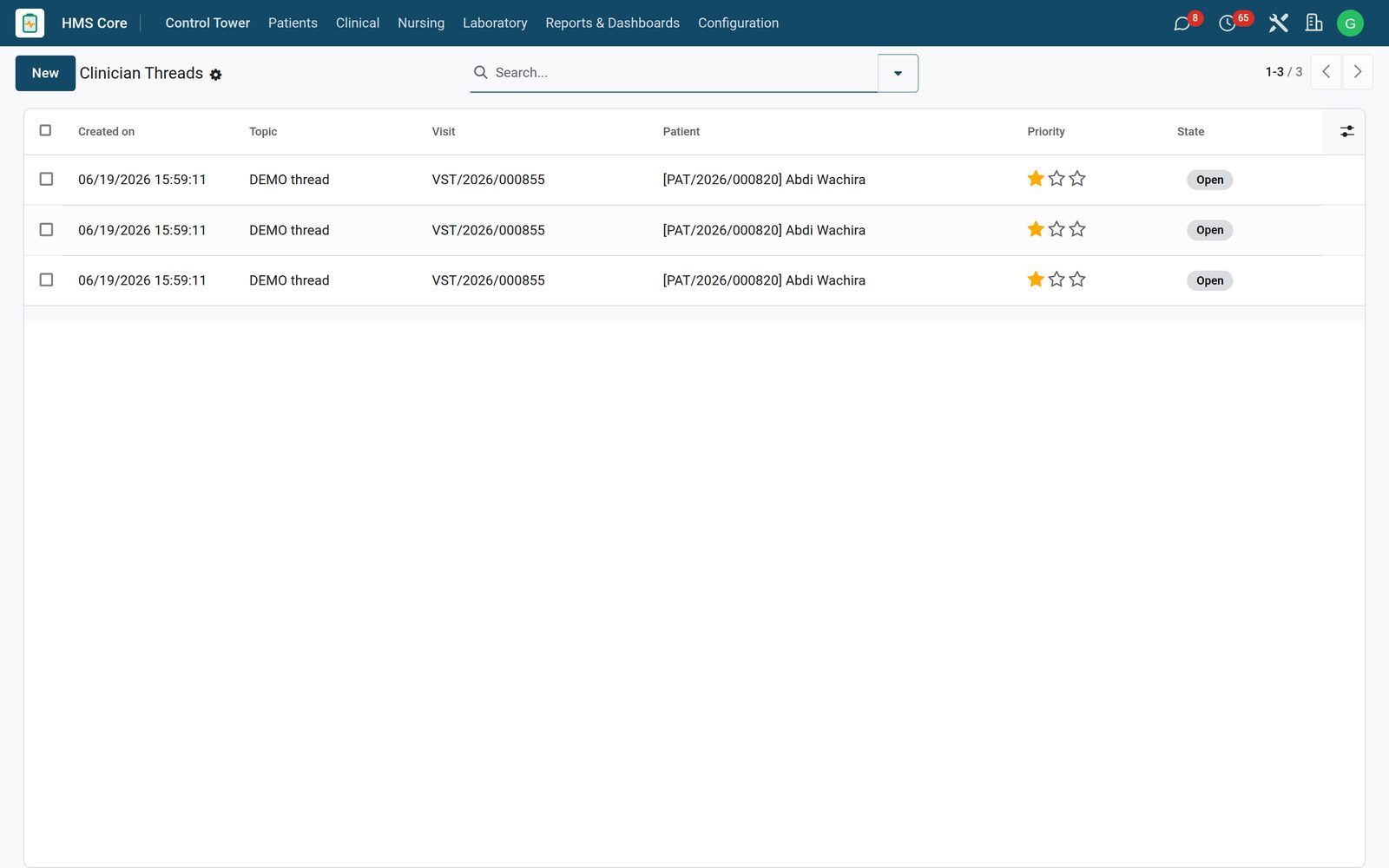Viewport: 1389px width, 868px height.
Task: Open the developer tools wrench icon
Action: point(1278,23)
